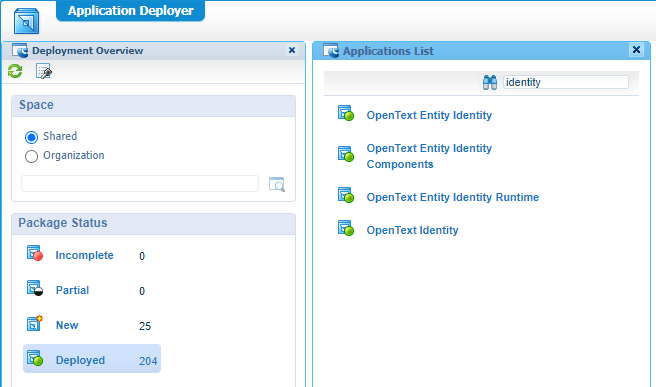This screenshot has height=387, width=656.
Task: Close the Applications List panel
Action: pyautogui.click(x=636, y=50)
